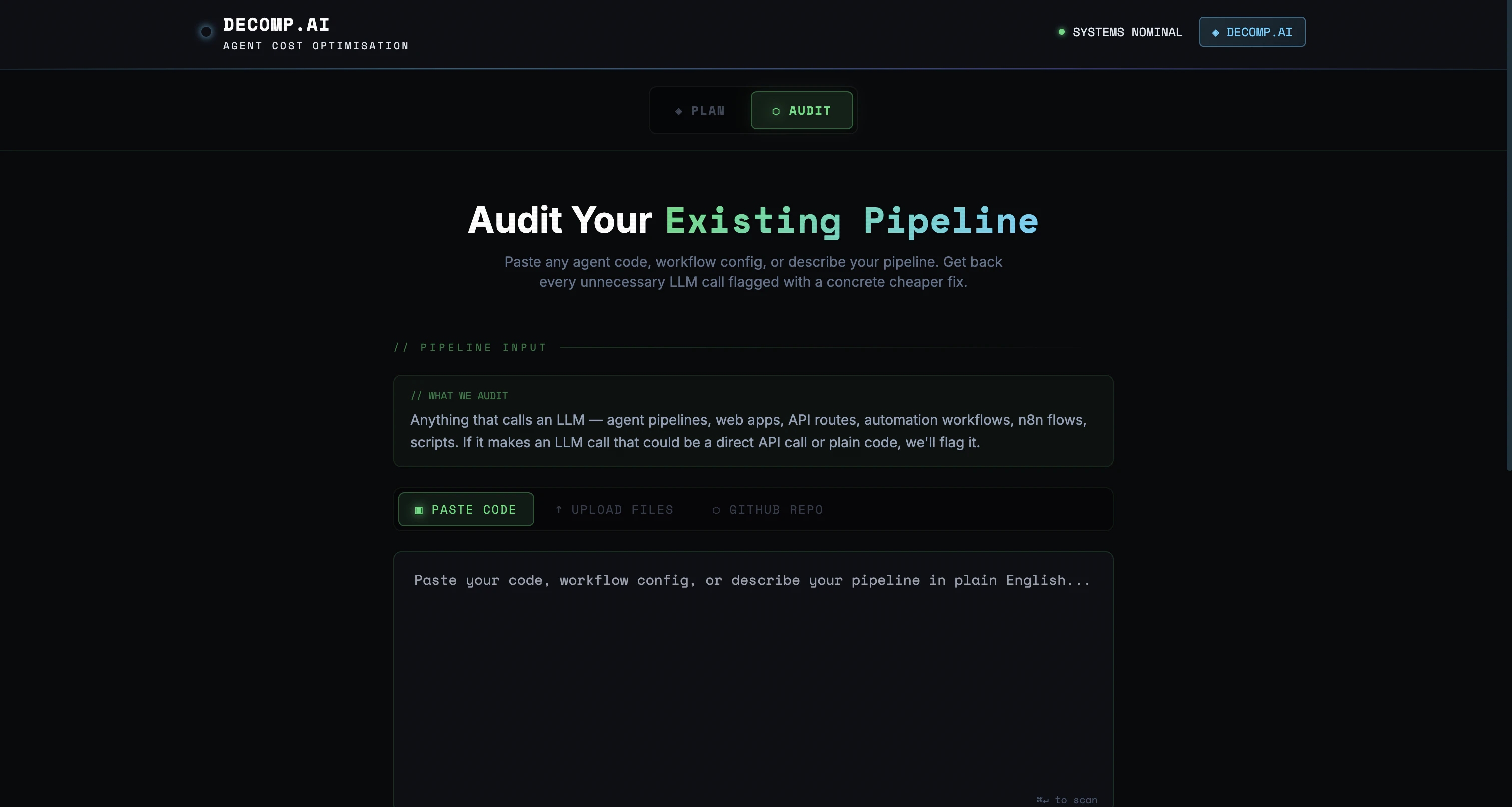Click the 'Audit Your Existing Pipeline' heading
The width and height of the screenshot is (1512, 807).
pos(753,220)
